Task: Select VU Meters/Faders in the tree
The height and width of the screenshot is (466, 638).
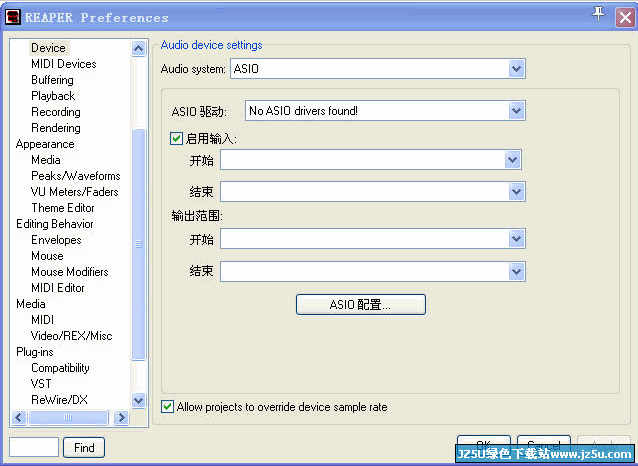Action: pos(74,192)
